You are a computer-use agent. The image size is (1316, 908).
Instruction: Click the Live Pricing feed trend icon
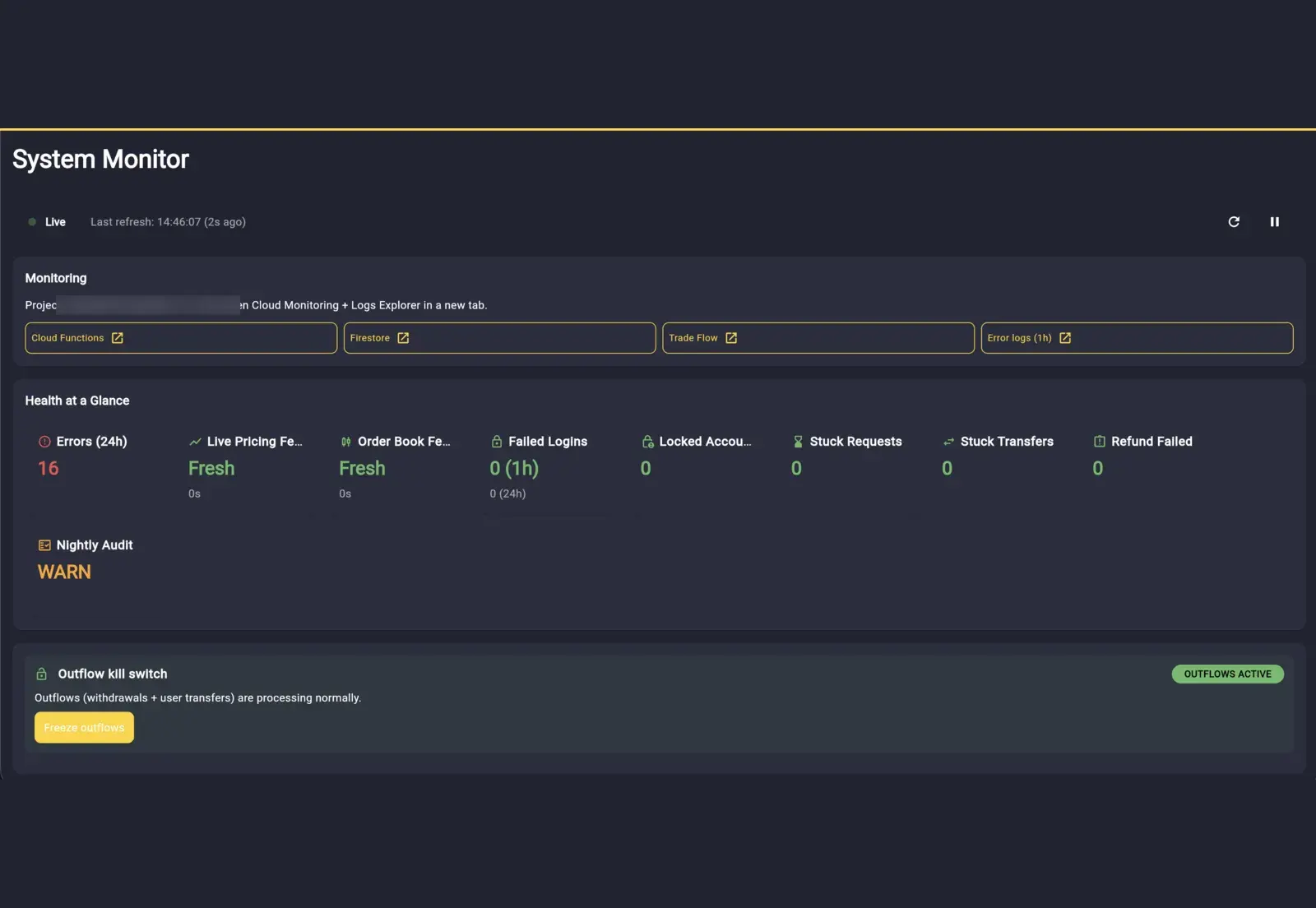pyautogui.click(x=195, y=442)
